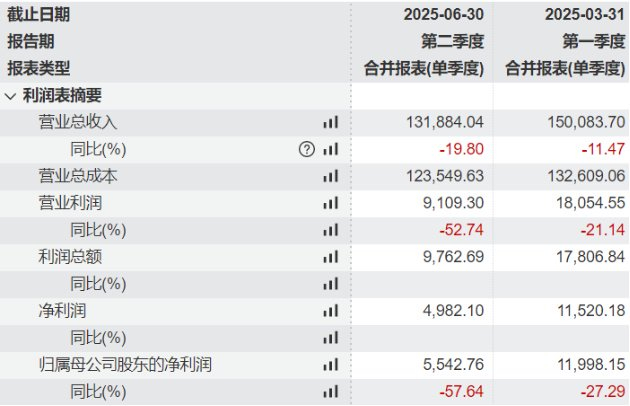Open the 净利润 row chart icon

pyautogui.click(x=330, y=311)
